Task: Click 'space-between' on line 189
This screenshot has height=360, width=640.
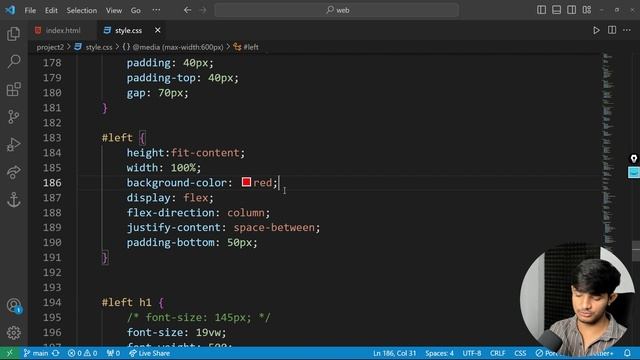Action: (274, 227)
